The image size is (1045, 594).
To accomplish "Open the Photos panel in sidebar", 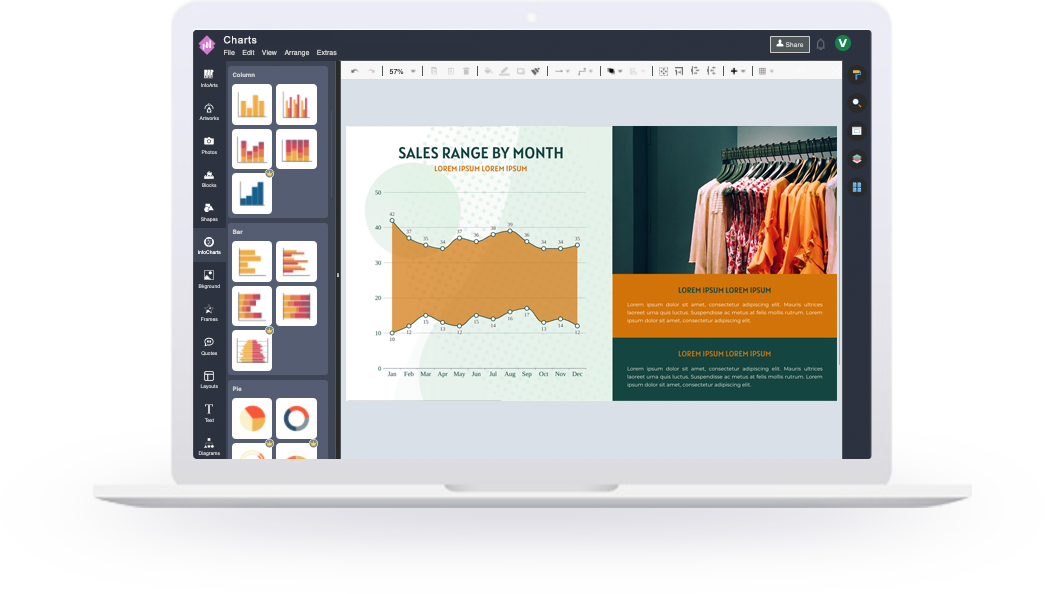I will (209, 145).
